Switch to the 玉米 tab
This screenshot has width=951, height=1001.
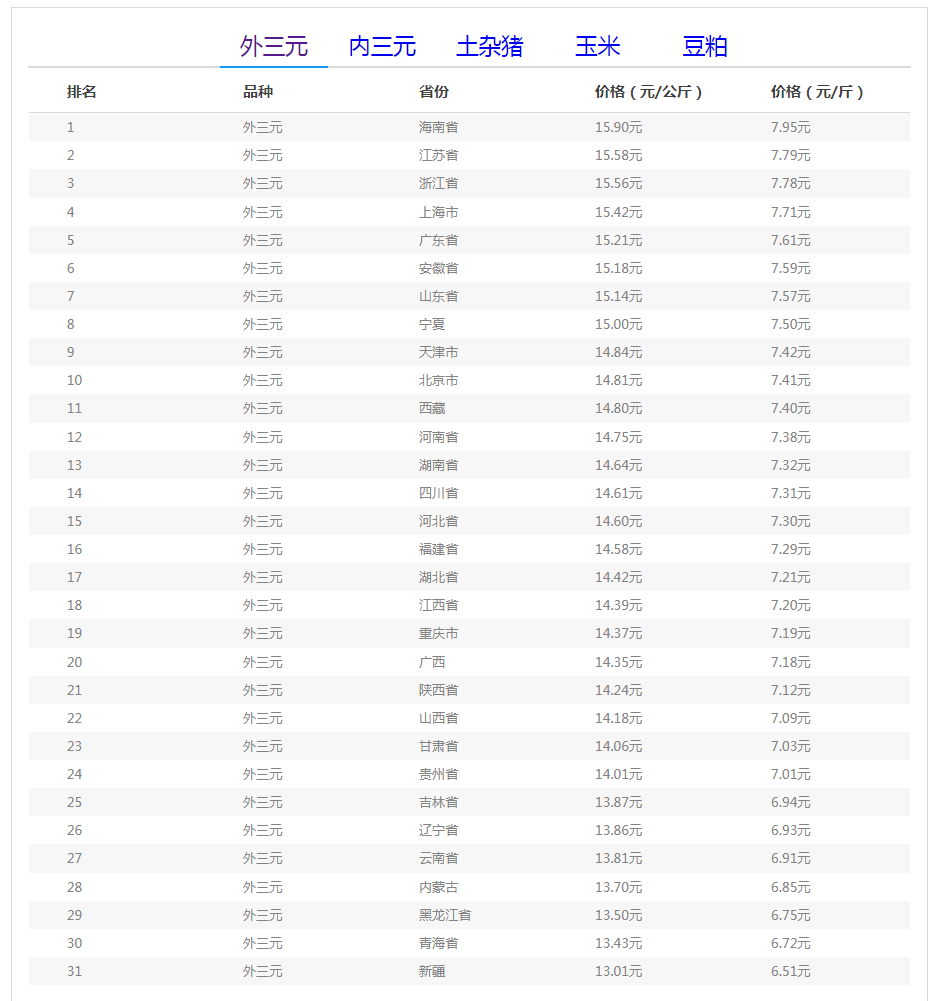597,47
